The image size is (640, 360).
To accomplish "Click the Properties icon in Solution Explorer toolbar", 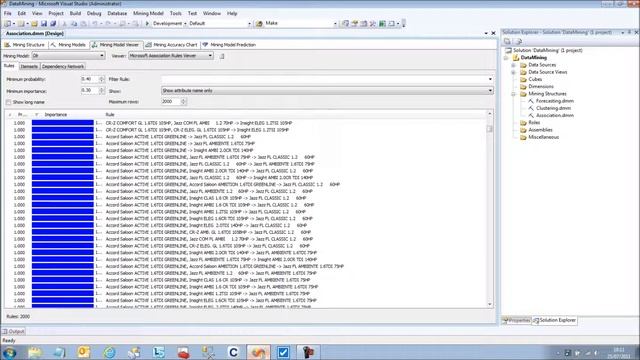I will (x=507, y=41).
